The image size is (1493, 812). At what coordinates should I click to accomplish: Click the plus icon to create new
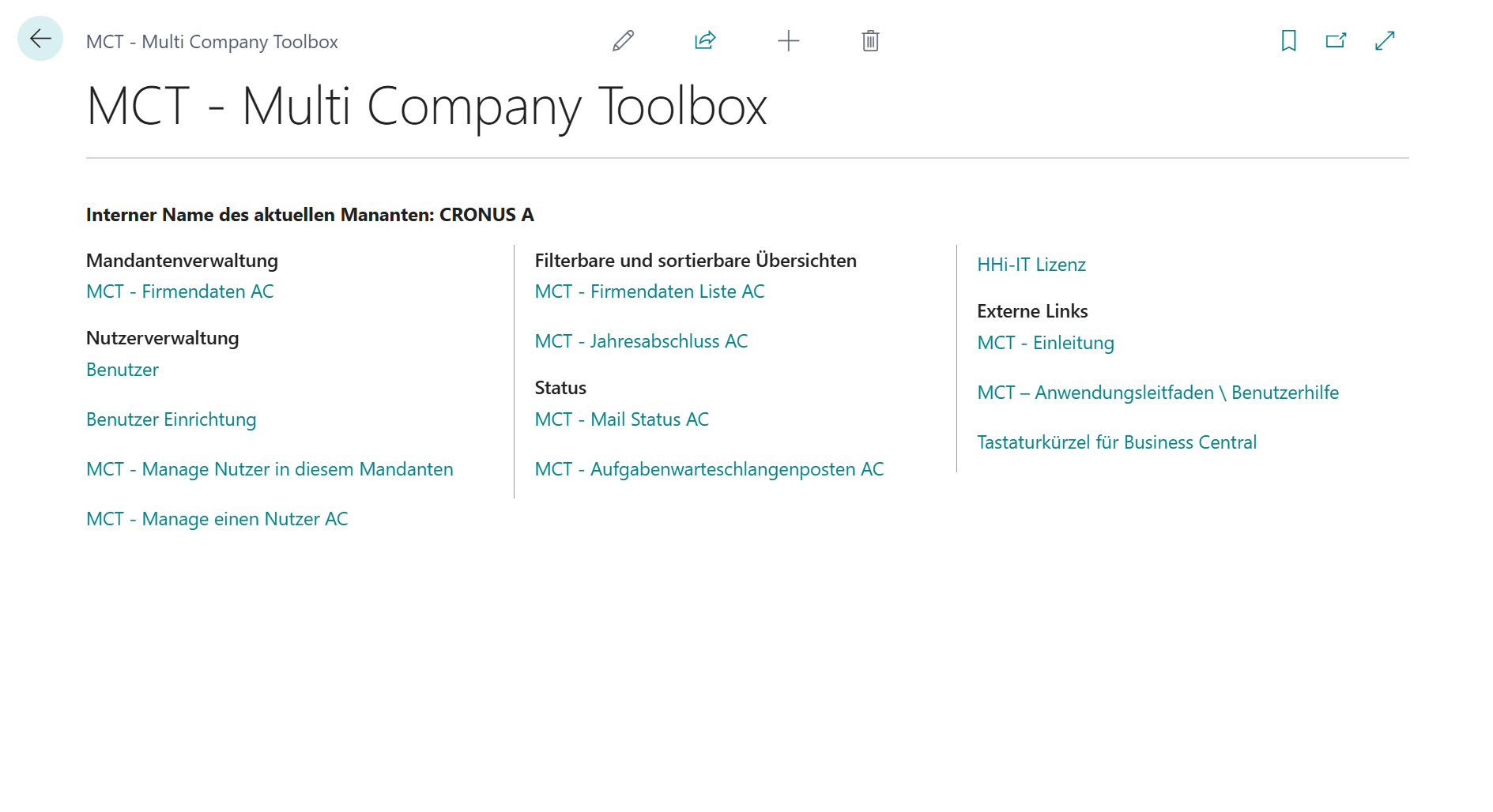tap(788, 40)
